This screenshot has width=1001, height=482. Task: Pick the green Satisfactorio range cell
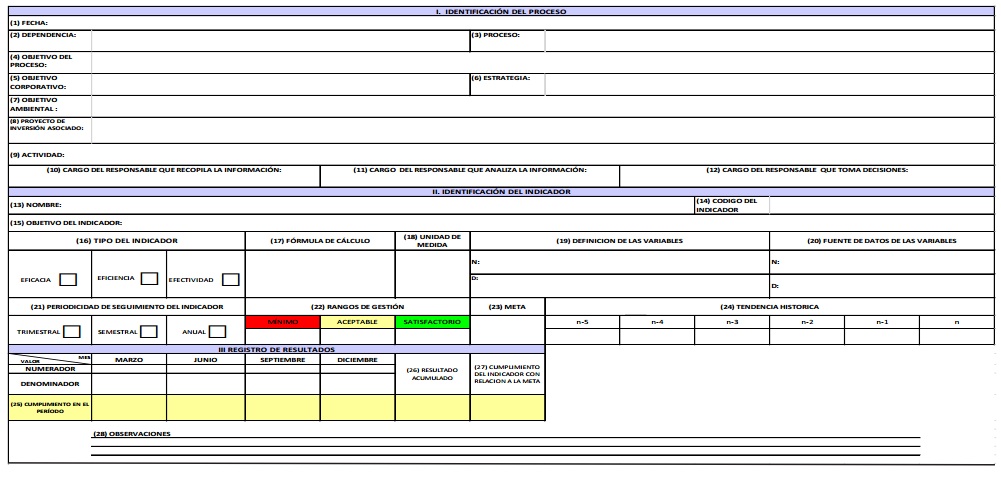coord(433,322)
